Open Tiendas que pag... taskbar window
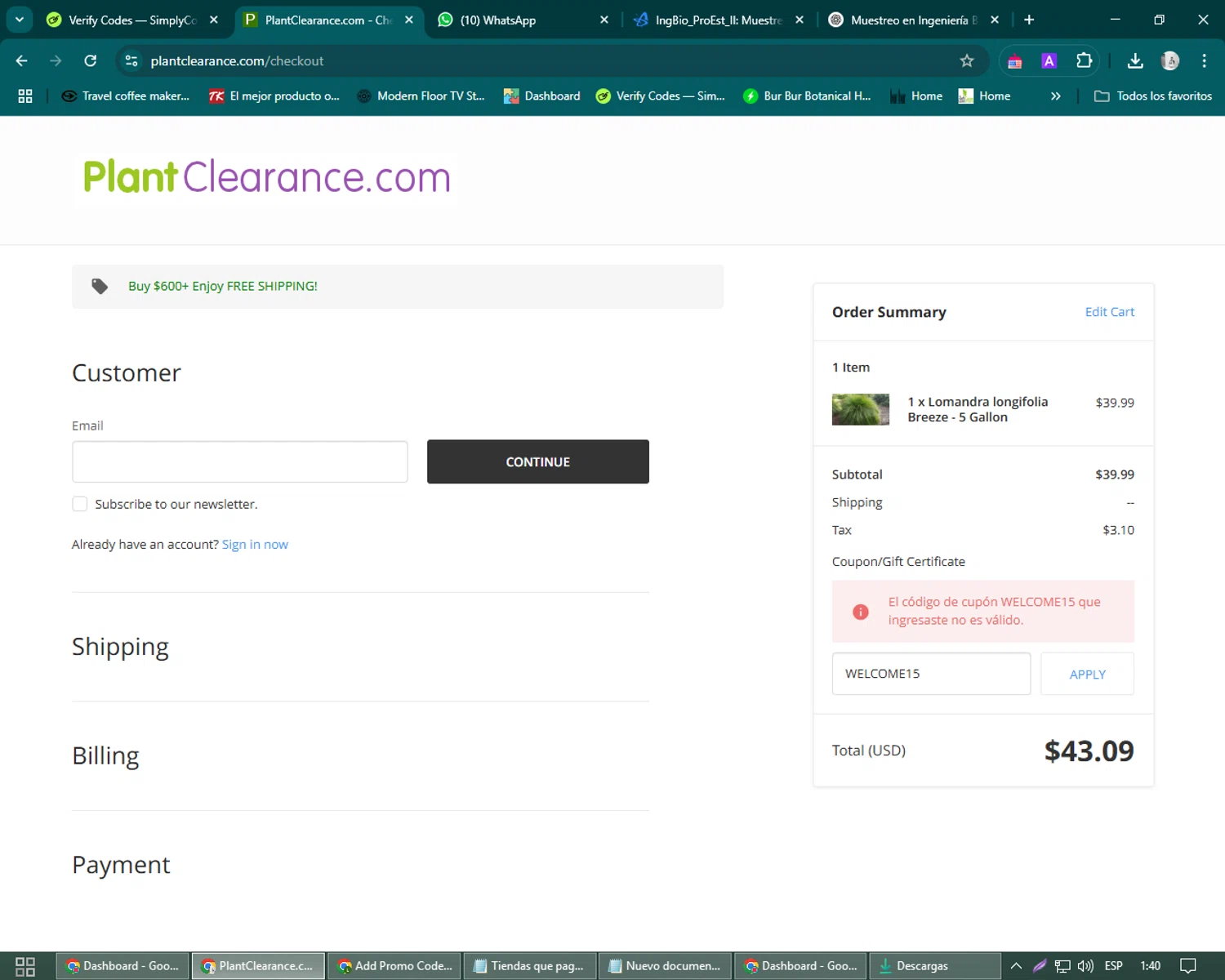 pyautogui.click(x=530, y=966)
